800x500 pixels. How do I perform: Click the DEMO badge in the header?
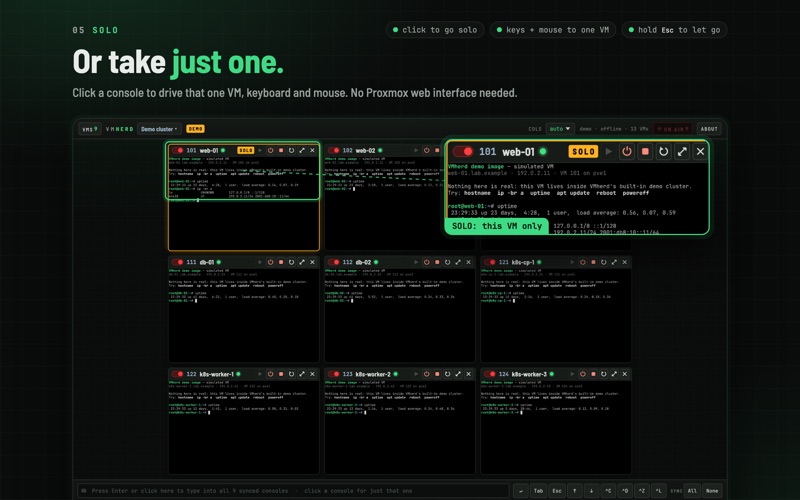point(195,129)
